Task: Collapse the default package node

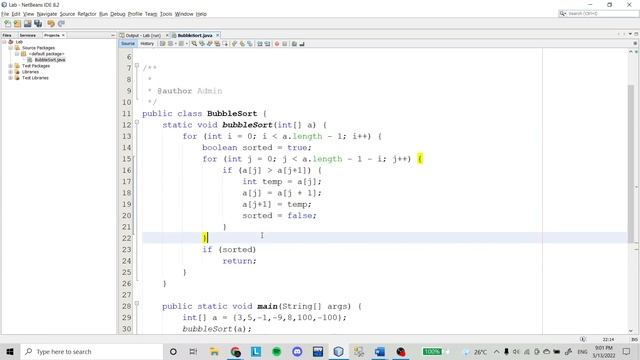Action: [x=17, y=54]
